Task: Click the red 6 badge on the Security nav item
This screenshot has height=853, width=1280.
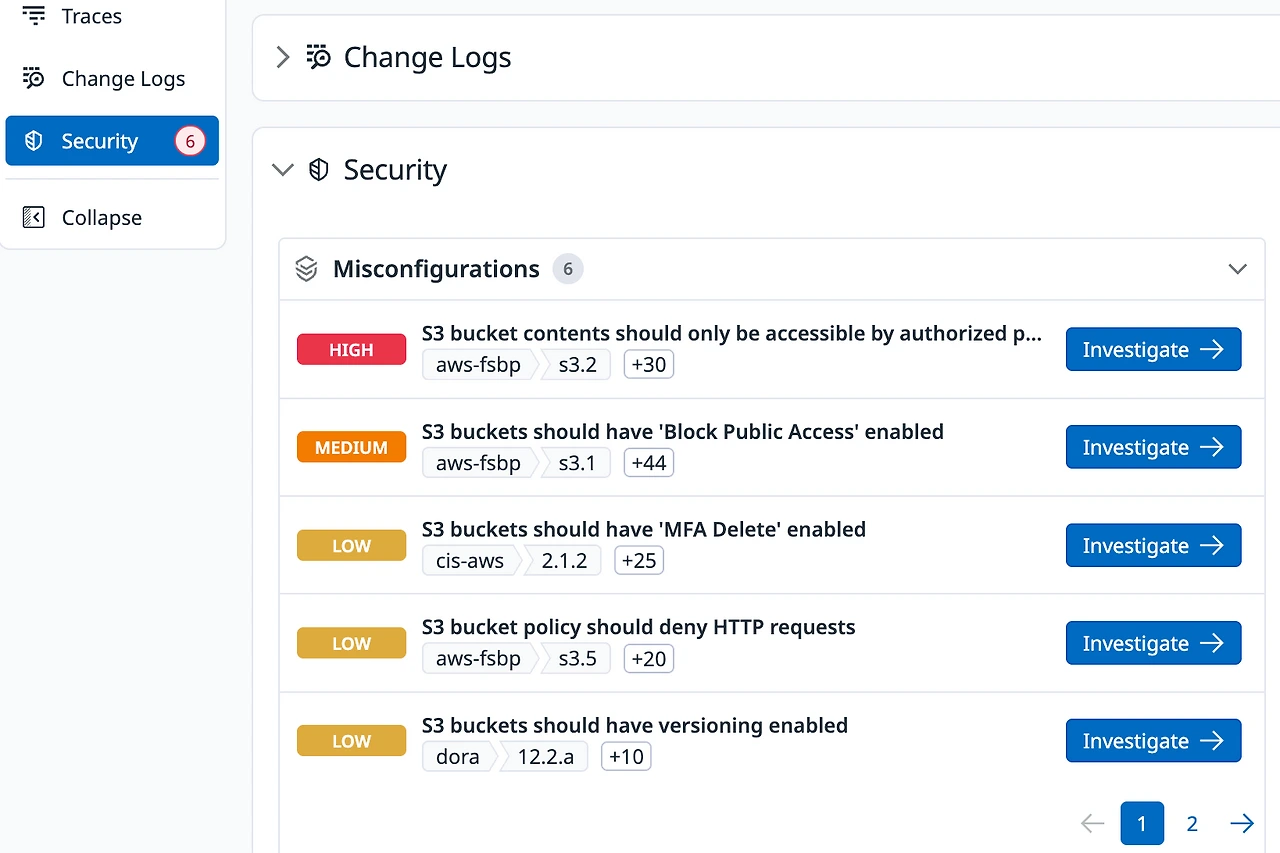Action: point(190,140)
